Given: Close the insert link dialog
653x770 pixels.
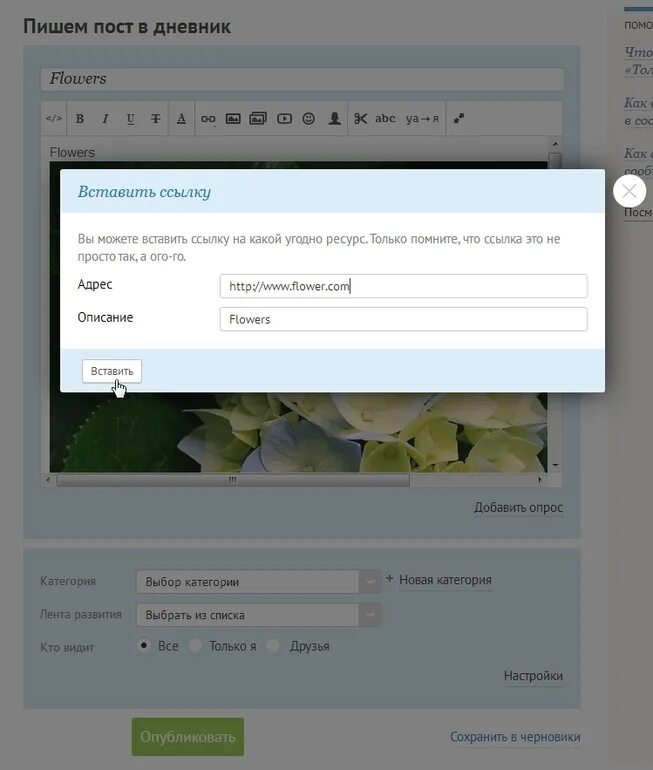Looking at the screenshot, I should (x=629, y=191).
